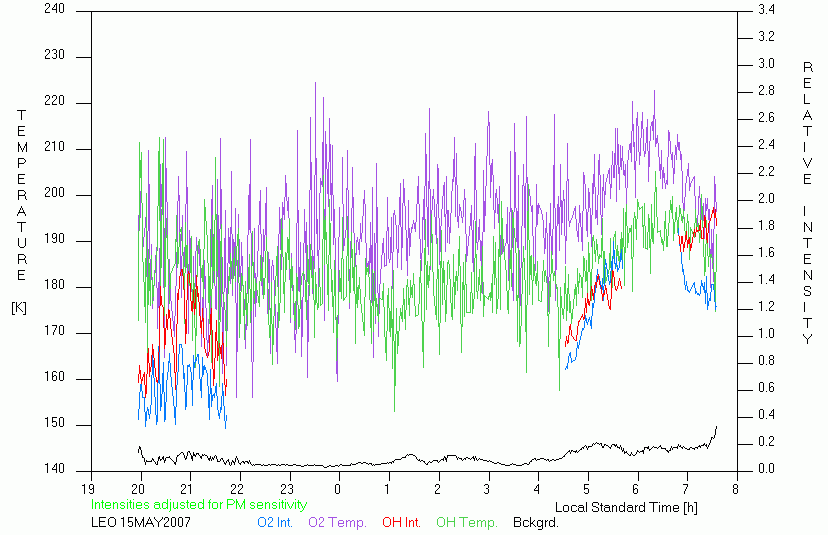Click time axis label 22
Viewport: 828px width, 535px height.
click(x=237, y=489)
